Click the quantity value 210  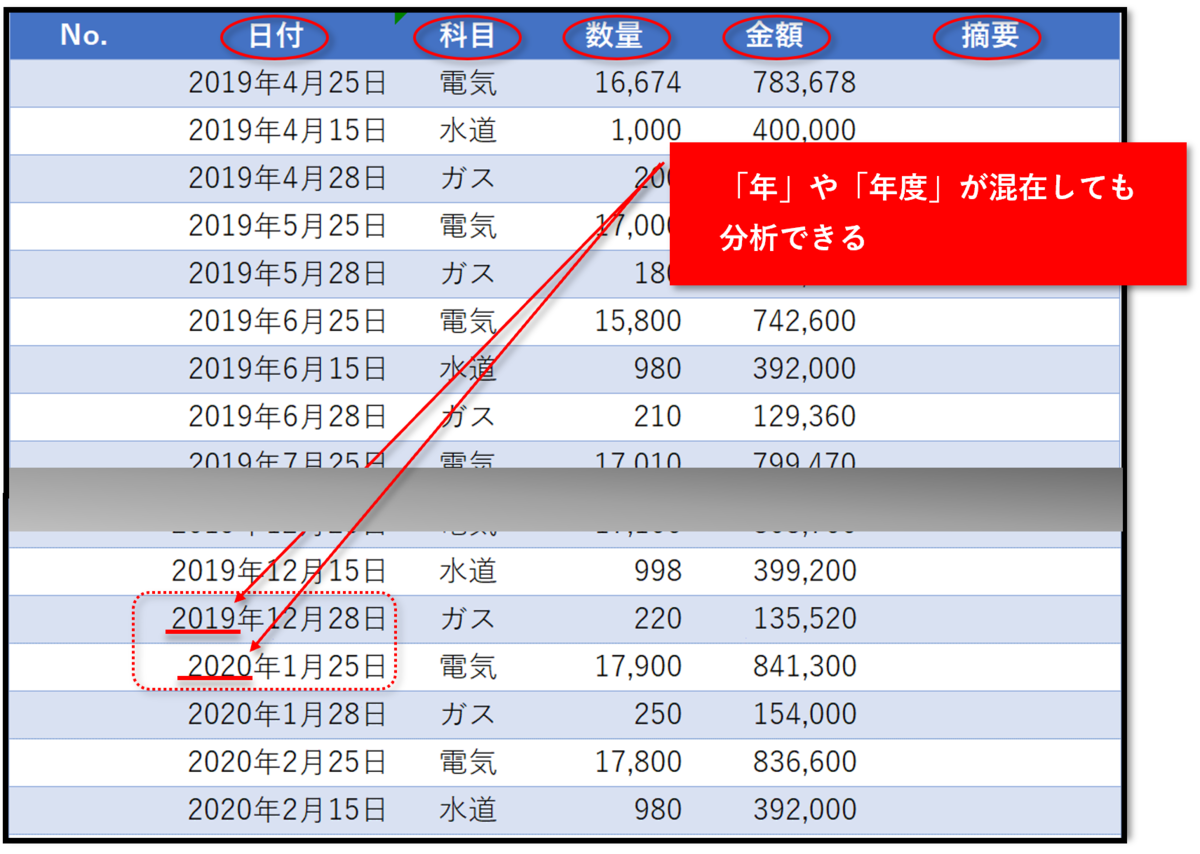[x=657, y=416]
